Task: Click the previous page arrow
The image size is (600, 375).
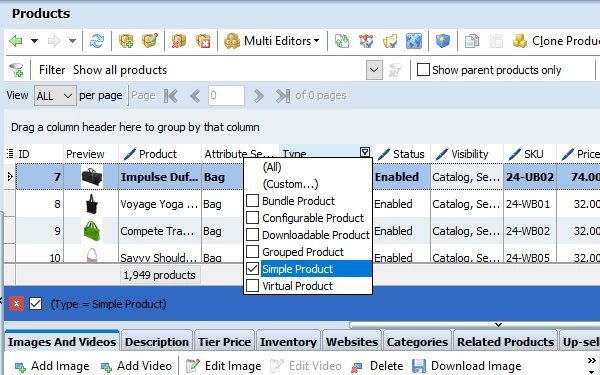Action: pyautogui.click(x=195, y=96)
